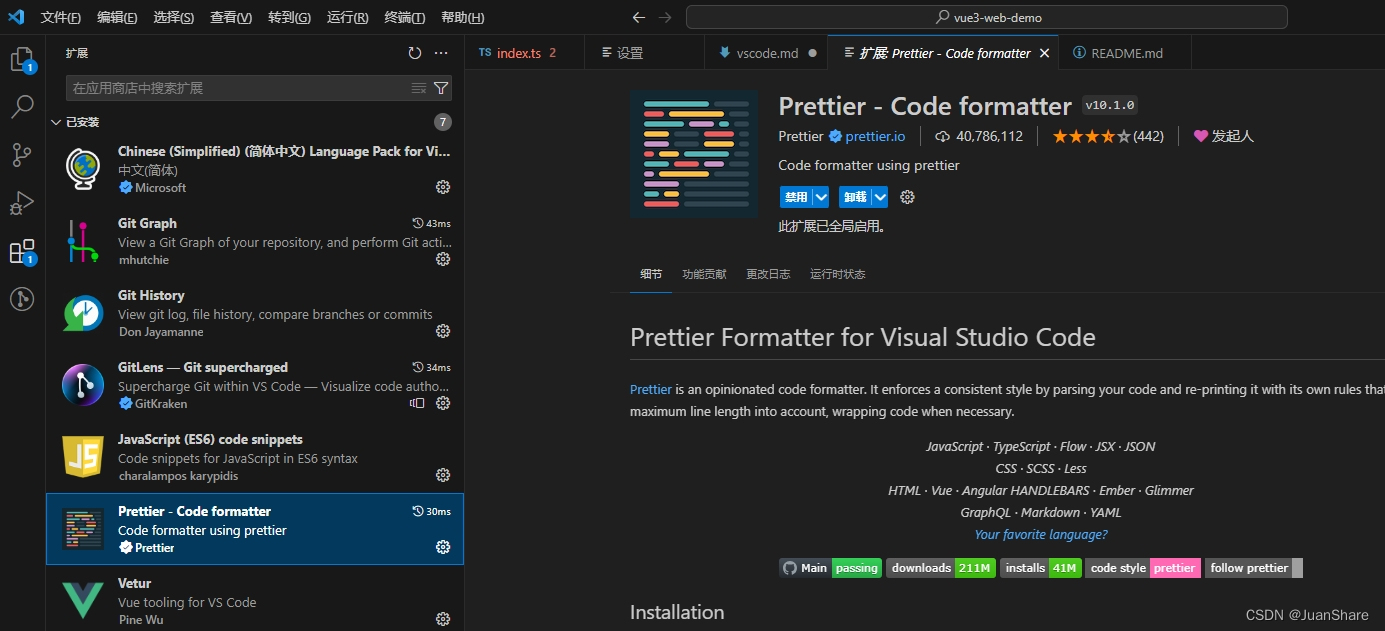Open the Extensions view icon
This screenshot has width=1385, height=631.
(22, 251)
